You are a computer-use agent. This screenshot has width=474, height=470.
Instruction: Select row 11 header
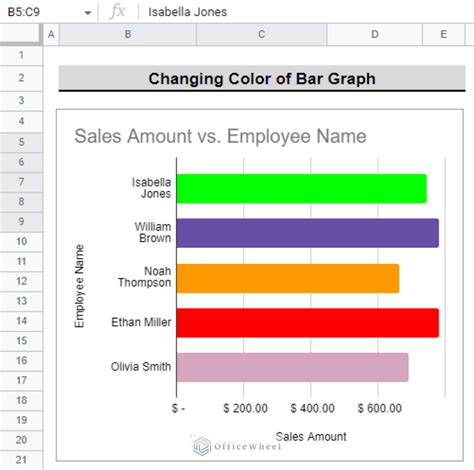click(x=21, y=261)
